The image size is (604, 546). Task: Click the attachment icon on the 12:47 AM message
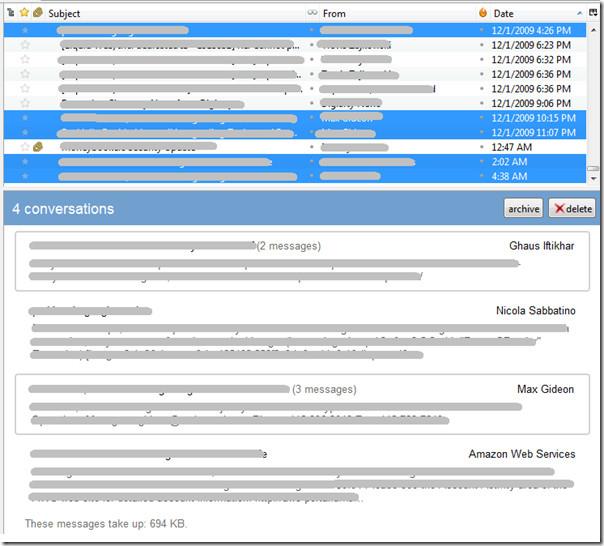(x=38, y=146)
